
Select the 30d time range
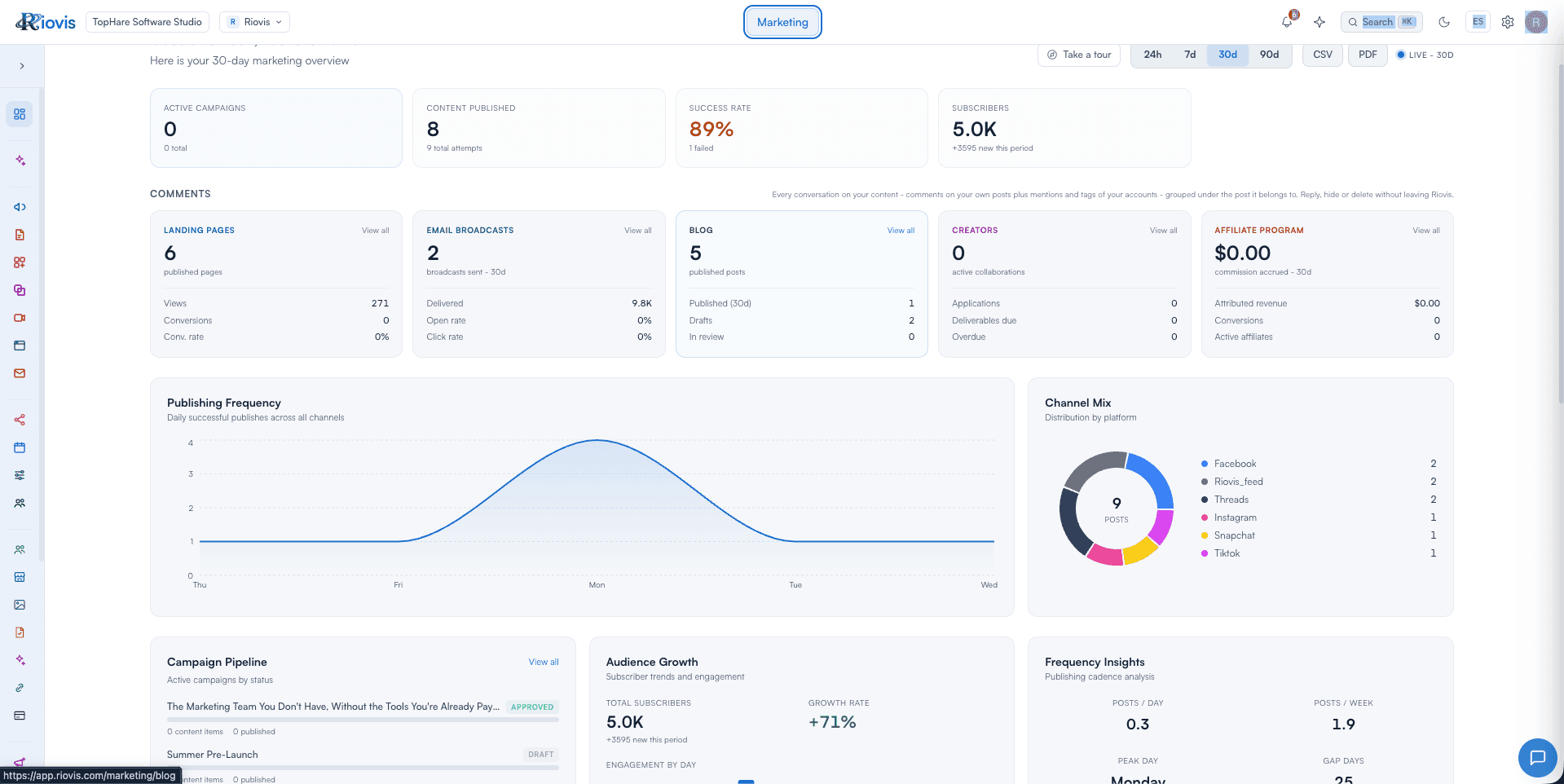pos(1227,55)
